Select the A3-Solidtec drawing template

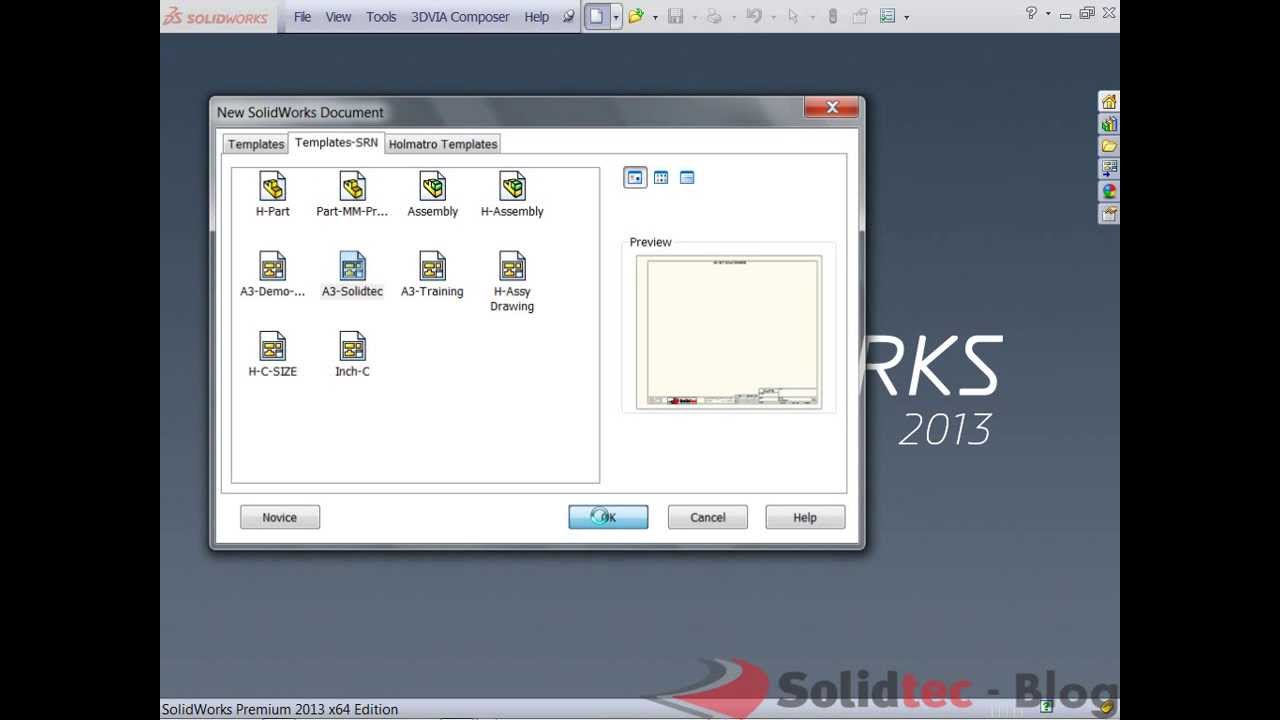[x=352, y=275]
